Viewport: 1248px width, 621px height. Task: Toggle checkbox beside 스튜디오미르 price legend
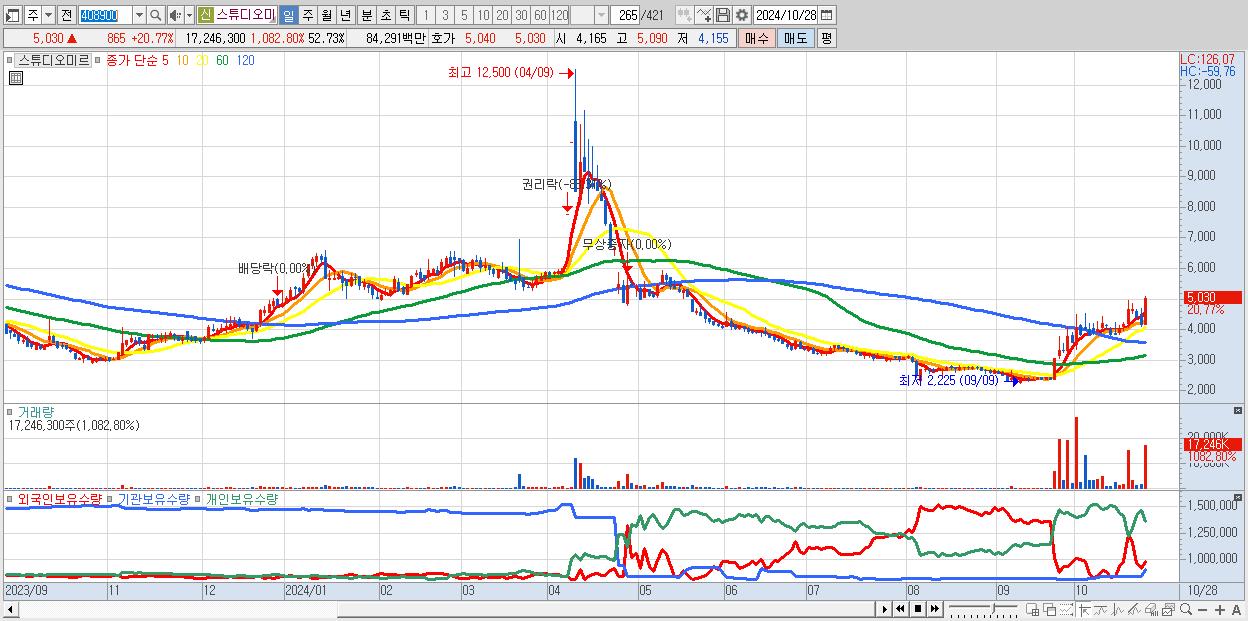pos(10,60)
